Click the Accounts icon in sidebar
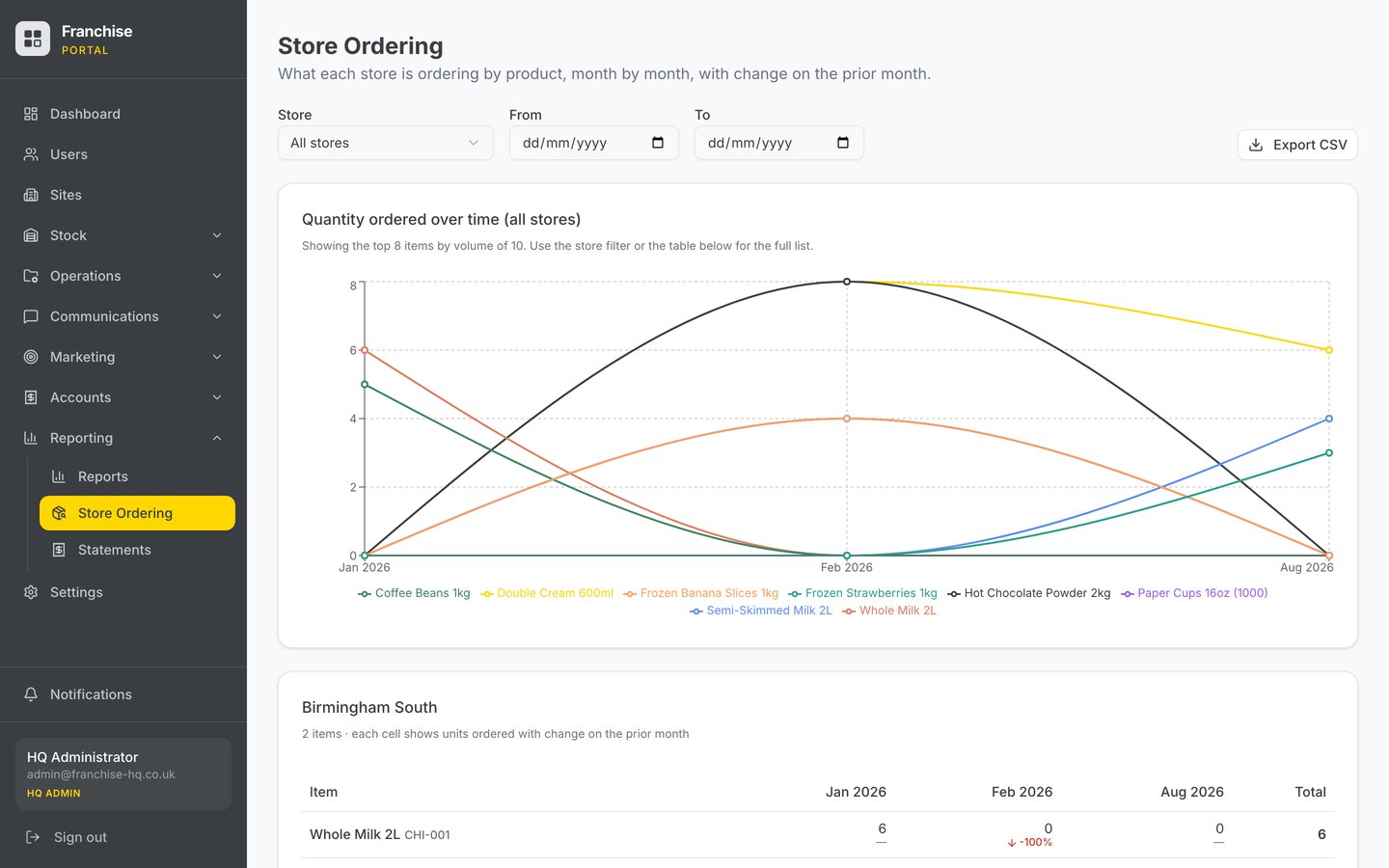This screenshot has width=1389, height=868. (x=31, y=397)
